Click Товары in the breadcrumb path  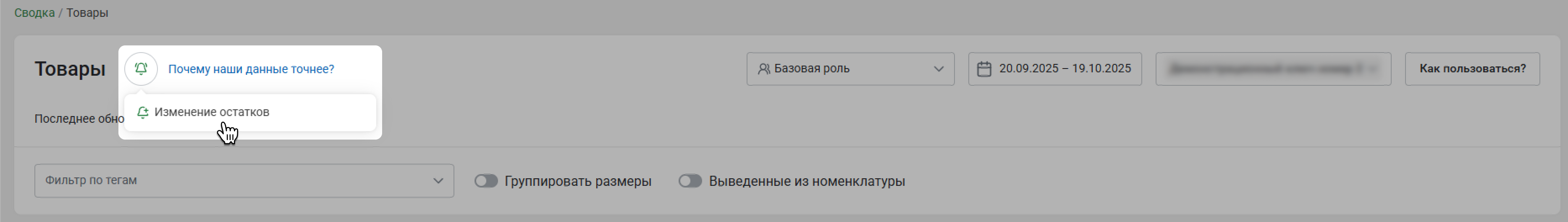click(x=87, y=13)
